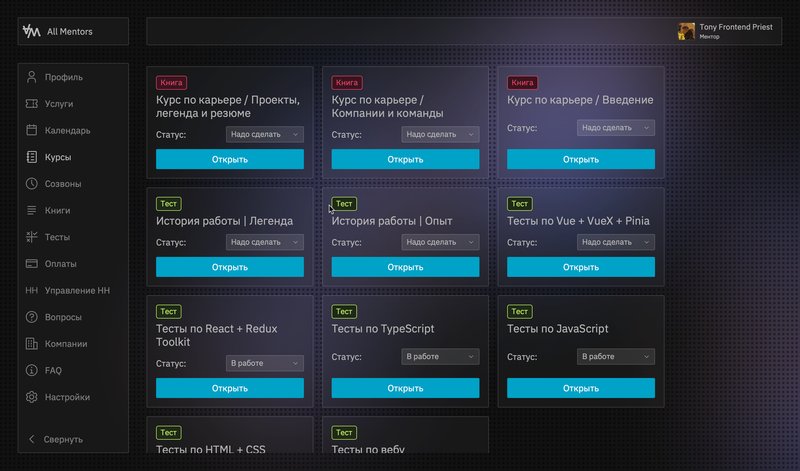
Task: Open the Профиль menu item
Action: [x=64, y=77]
